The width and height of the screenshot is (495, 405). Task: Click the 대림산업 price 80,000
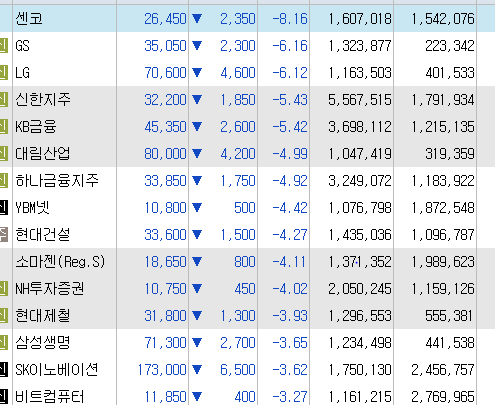pos(165,154)
